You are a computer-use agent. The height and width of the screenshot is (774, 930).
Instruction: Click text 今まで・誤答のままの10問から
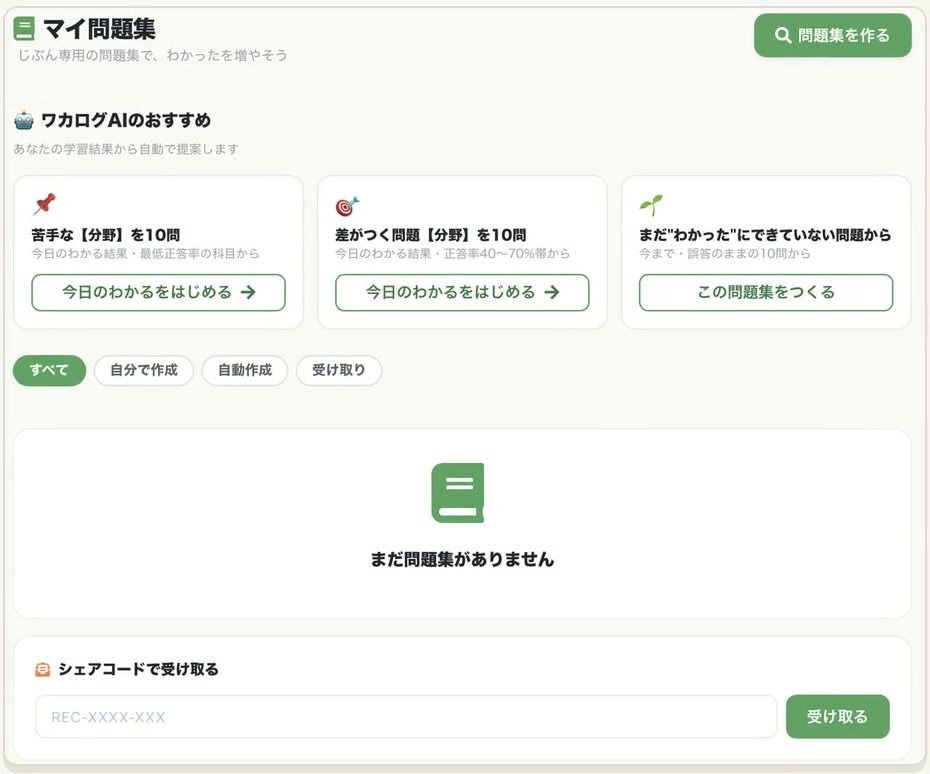725,254
